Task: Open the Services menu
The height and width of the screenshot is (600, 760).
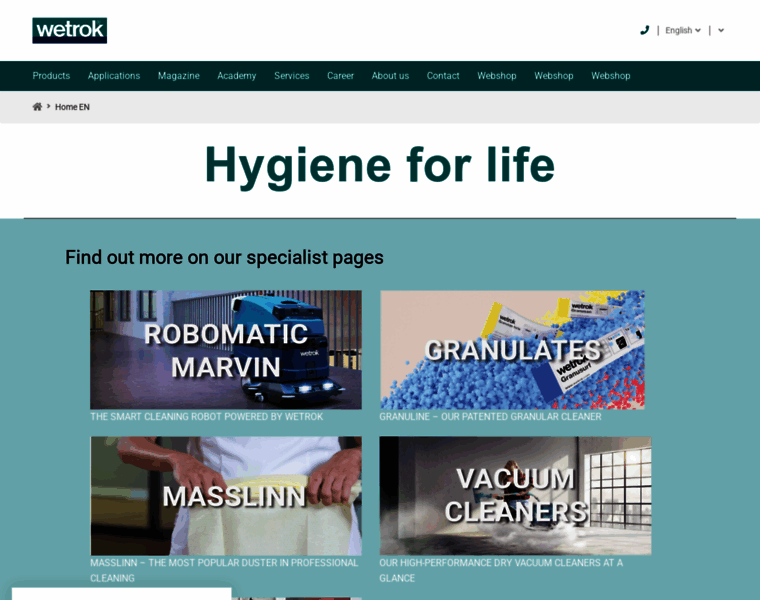Action: (x=292, y=76)
